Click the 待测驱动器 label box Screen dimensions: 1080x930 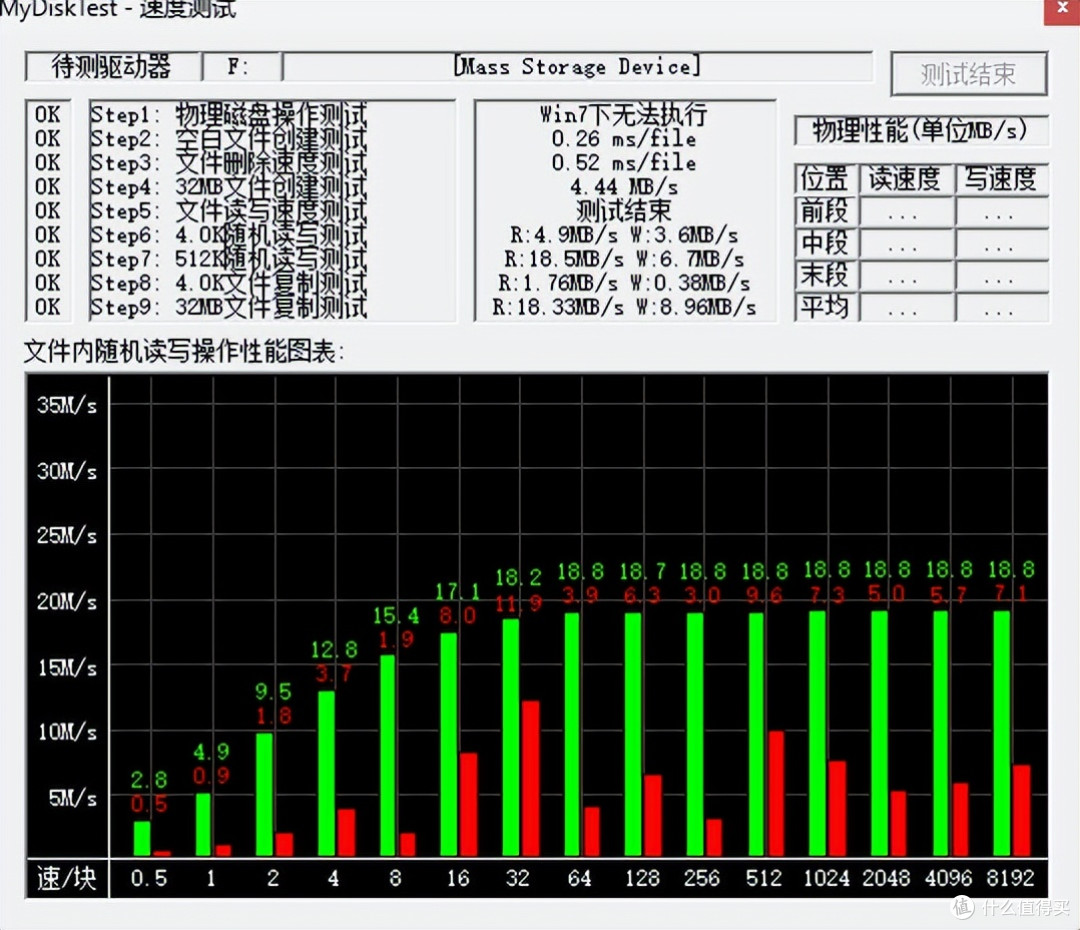tap(112, 67)
